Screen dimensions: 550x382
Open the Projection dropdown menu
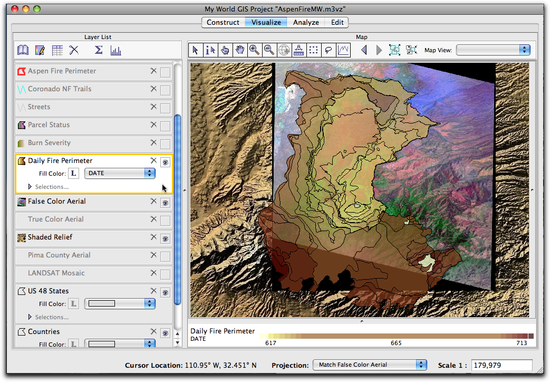[370, 365]
